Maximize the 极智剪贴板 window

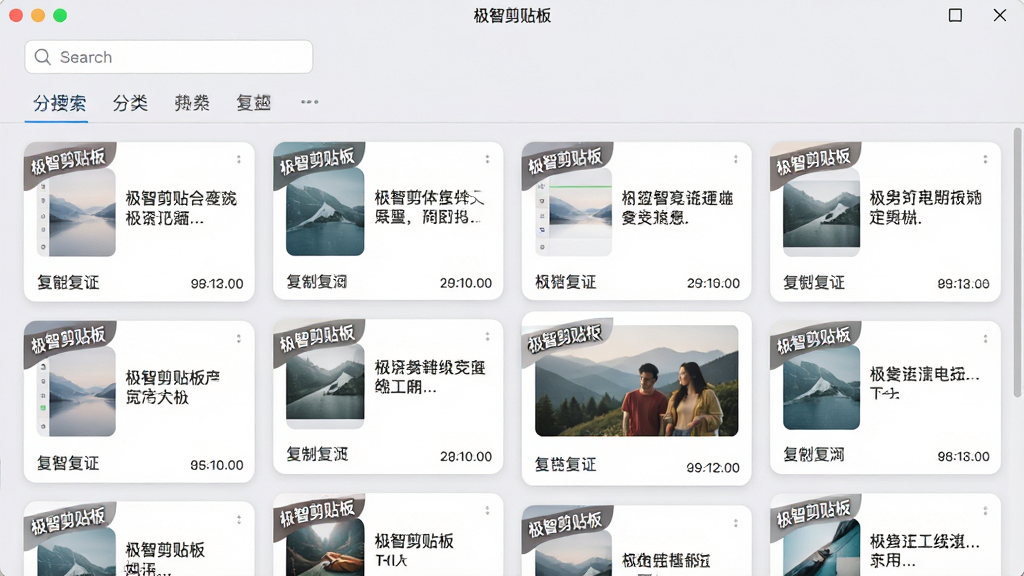point(955,15)
